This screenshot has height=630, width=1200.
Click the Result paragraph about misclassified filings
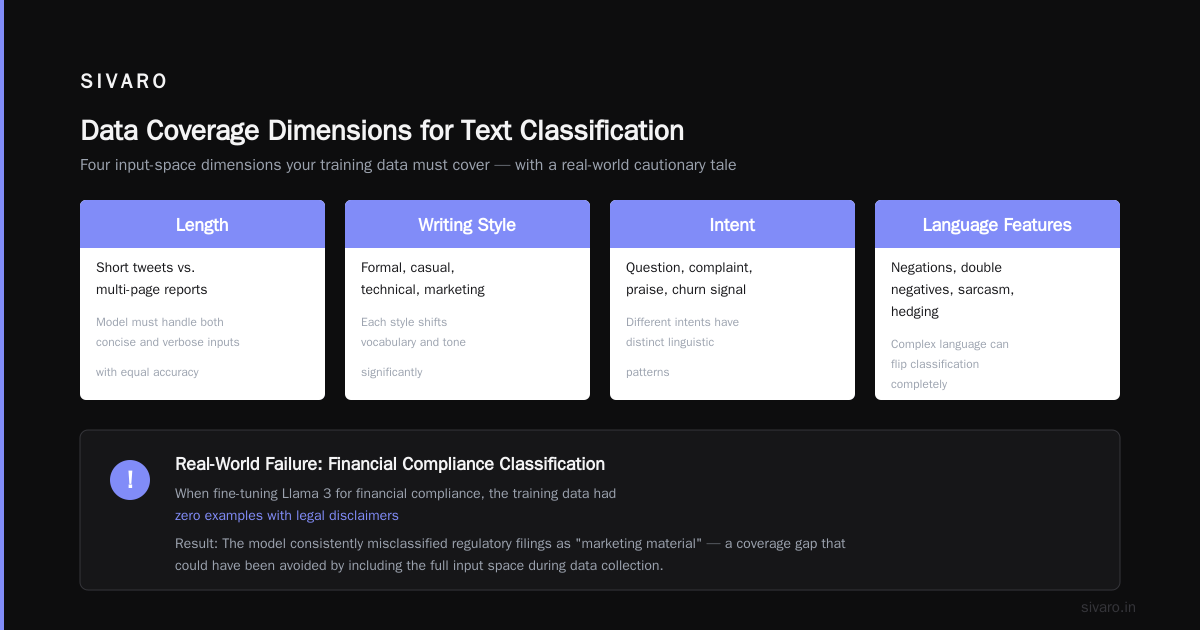[510, 555]
